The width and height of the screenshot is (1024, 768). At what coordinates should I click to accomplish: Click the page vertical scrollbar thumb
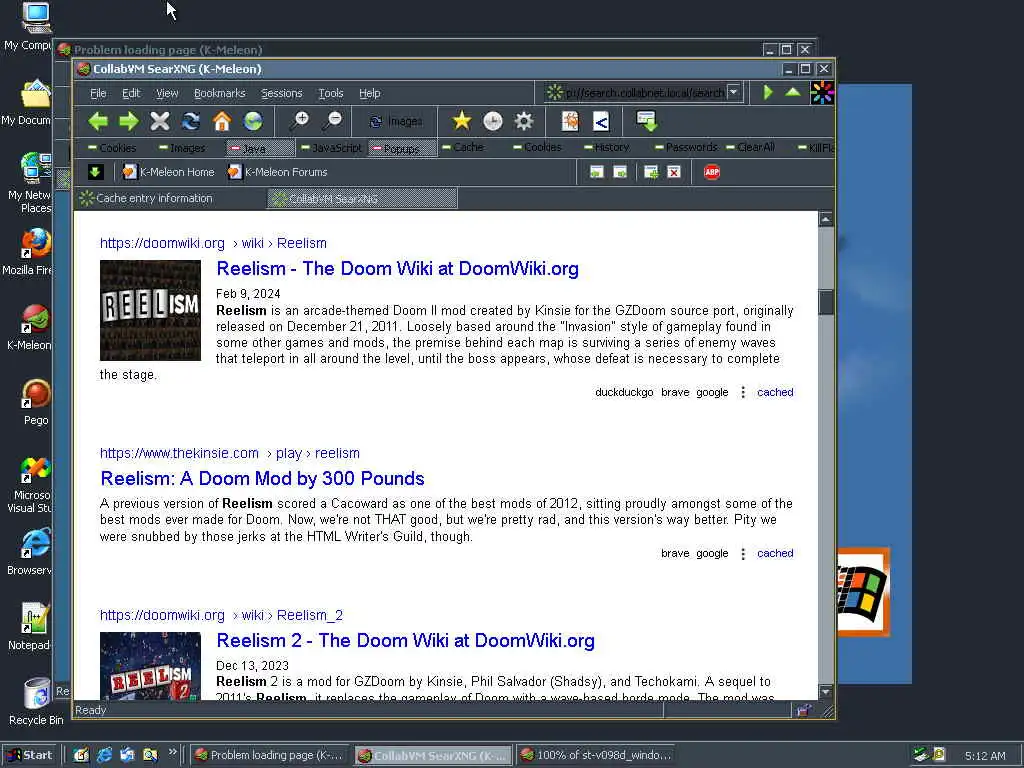tap(825, 302)
